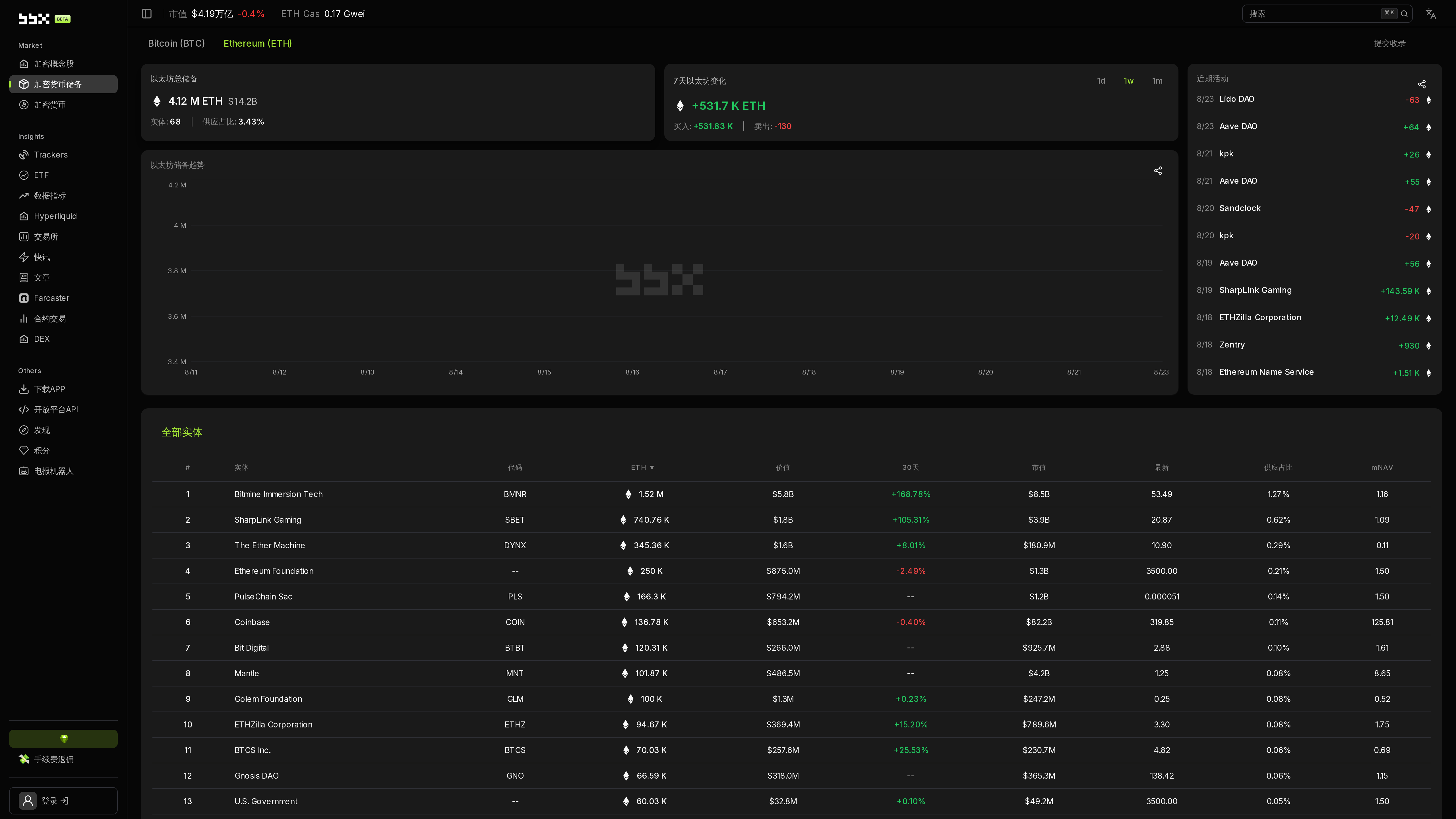Open 文章 in the sidebar

[x=63, y=278]
